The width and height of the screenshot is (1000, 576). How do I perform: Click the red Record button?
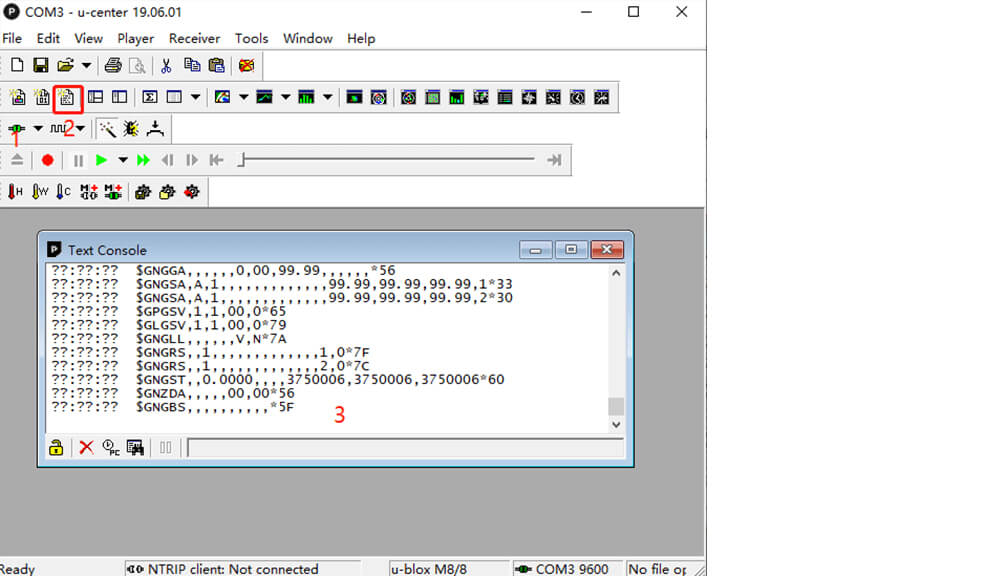47,160
